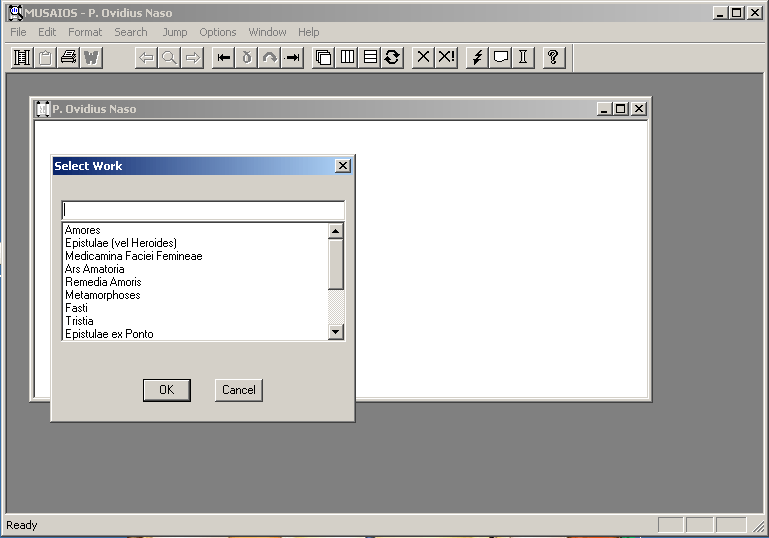Click the printer toolbar icon

click(68, 57)
